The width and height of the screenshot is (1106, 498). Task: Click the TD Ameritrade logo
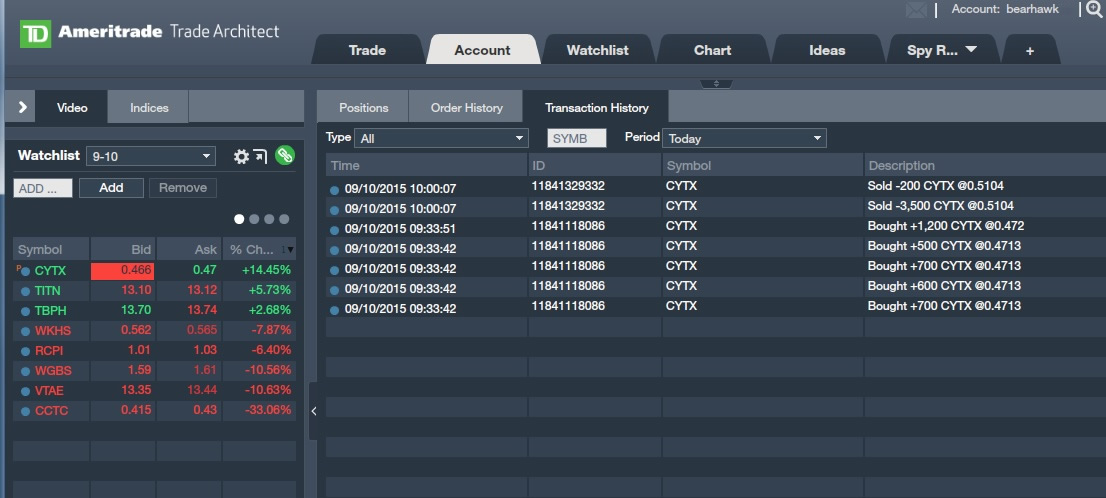(x=36, y=33)
